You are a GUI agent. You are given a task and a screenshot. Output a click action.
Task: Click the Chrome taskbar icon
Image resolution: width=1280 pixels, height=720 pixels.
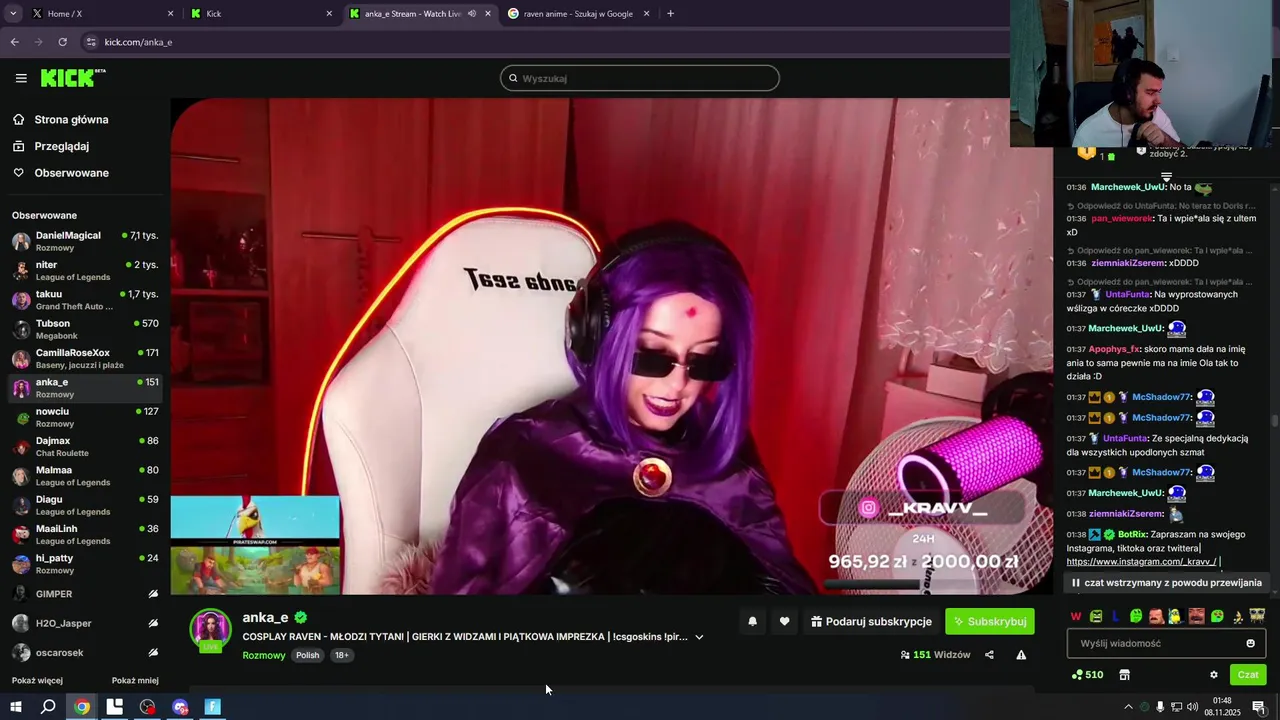[82, 707]
